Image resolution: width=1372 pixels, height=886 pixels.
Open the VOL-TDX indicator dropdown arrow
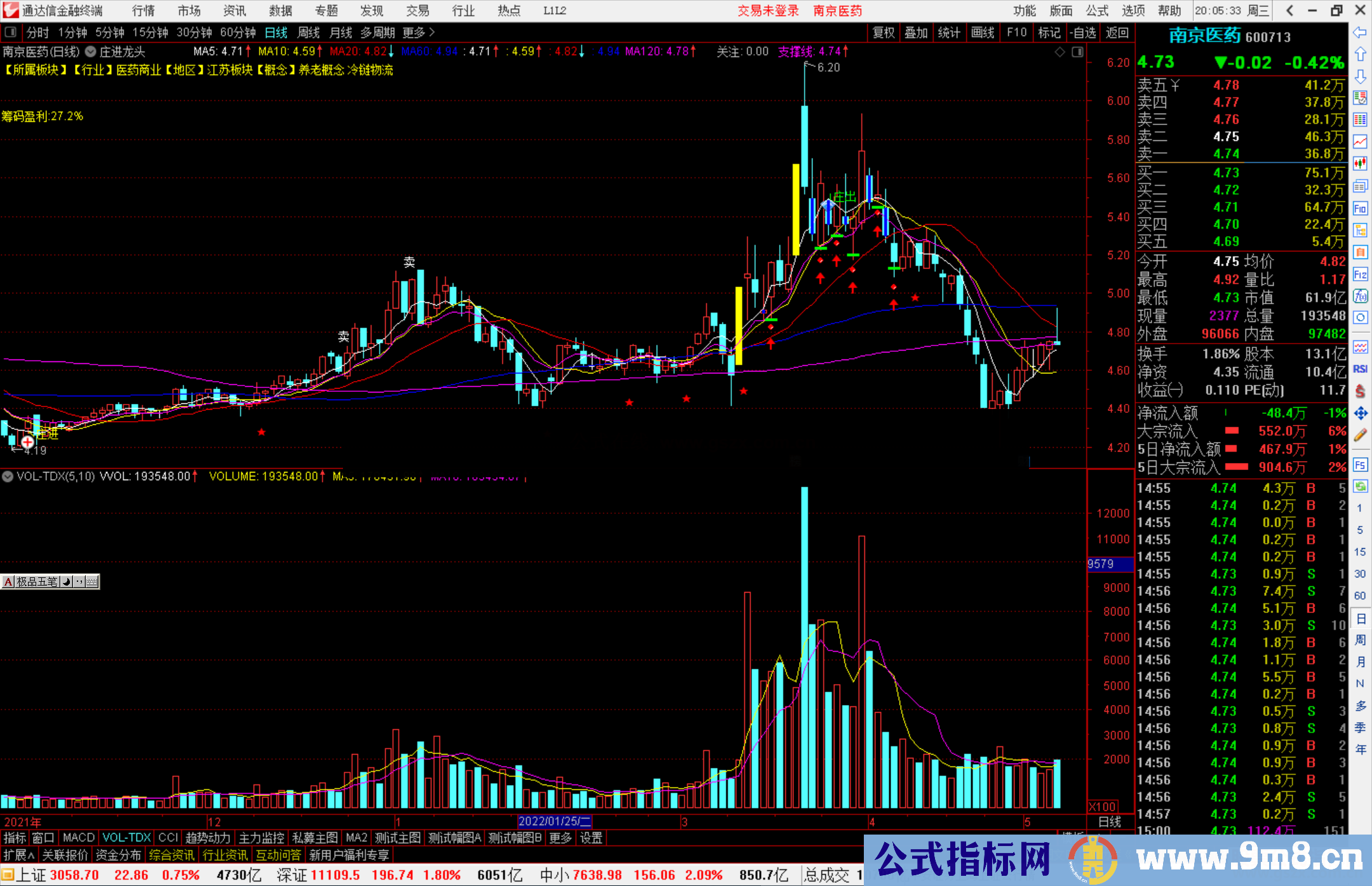coord(8,476)
